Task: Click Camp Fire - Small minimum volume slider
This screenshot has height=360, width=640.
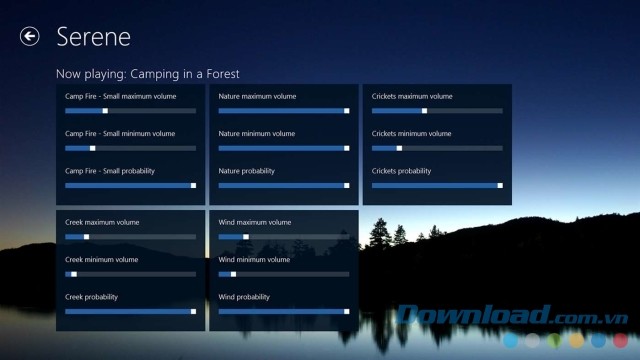Action: [131, 148]
